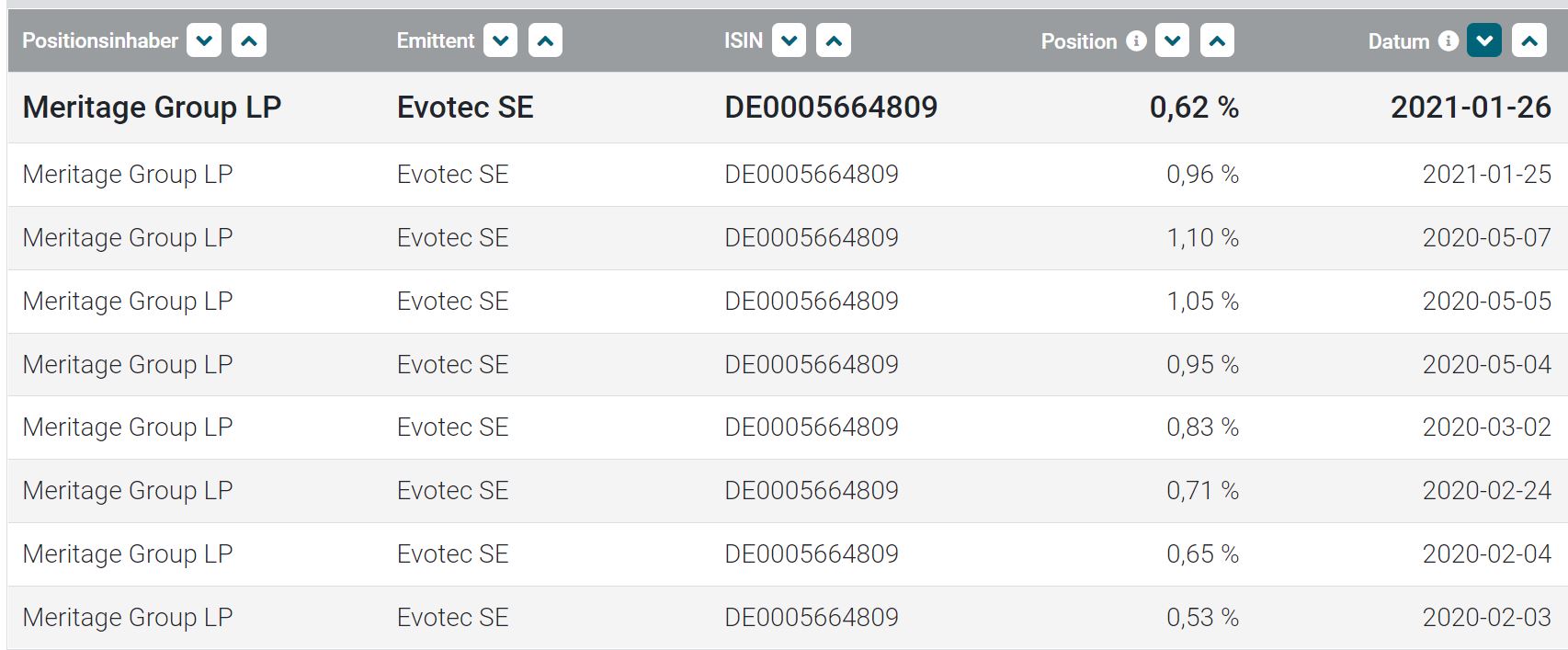Image resolution: width=1568 pixels, height=650 pixels.
Task: Sort Position column descending
Action: tap(1172, 40)
